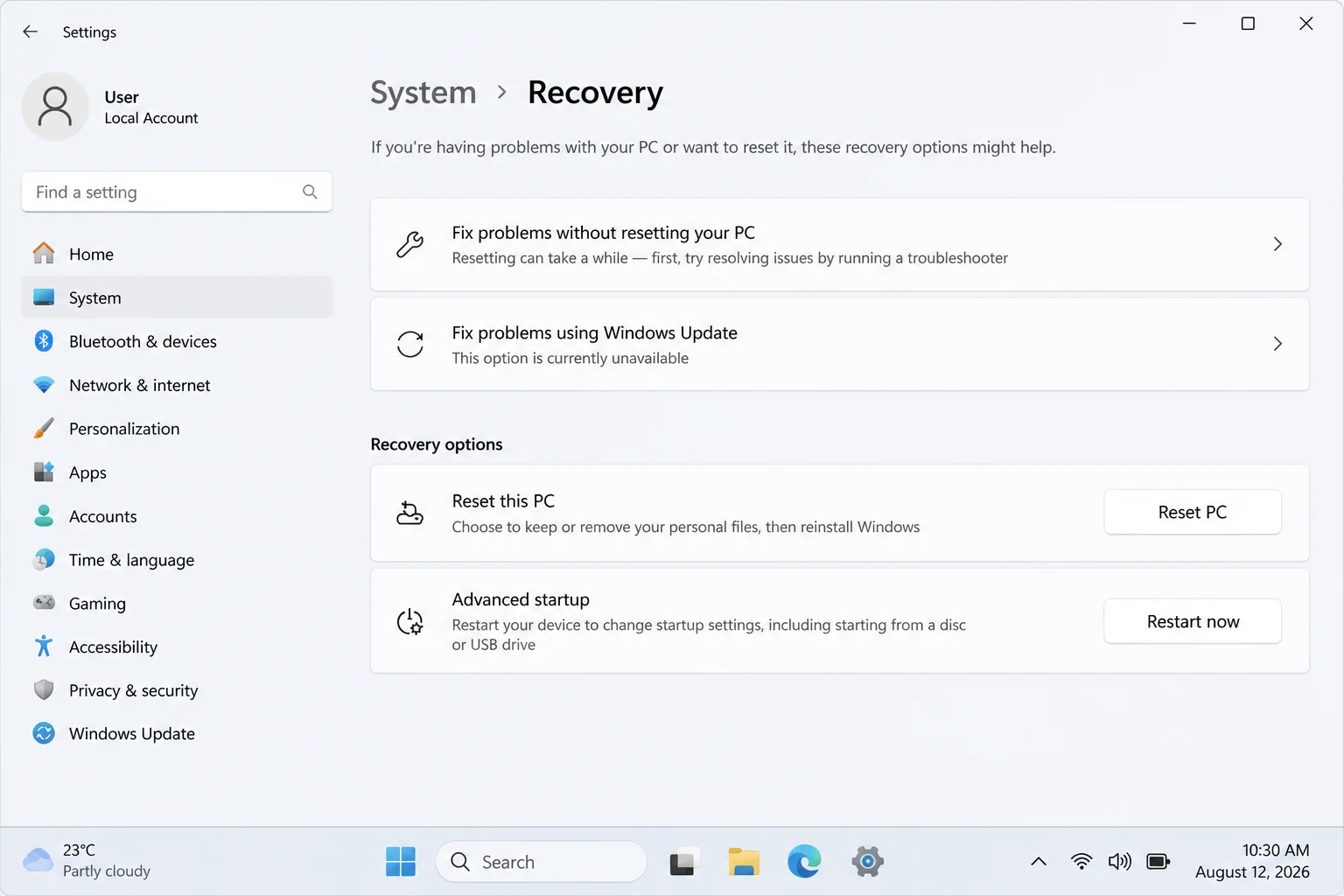The width and height of the screenshot is (1344, 896).
Task: Open volume control in system tray
Action: pos(1119,862)
